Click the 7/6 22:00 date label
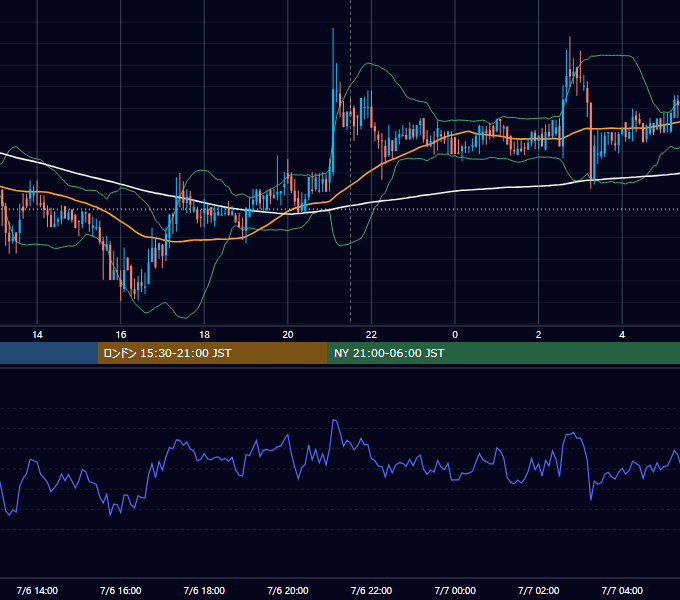 coord(371,590)
